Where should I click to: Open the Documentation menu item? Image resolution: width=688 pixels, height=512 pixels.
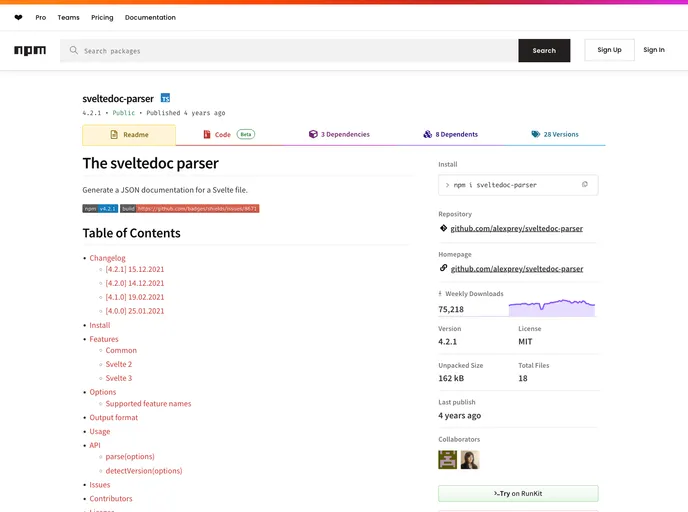click(150, 18)
